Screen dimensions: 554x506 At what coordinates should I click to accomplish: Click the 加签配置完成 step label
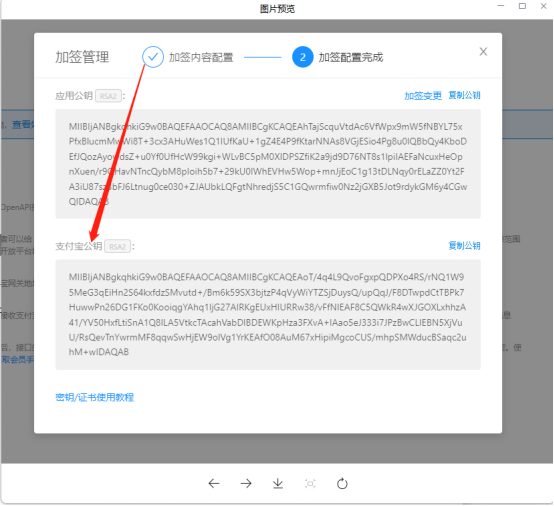(351, 57)
